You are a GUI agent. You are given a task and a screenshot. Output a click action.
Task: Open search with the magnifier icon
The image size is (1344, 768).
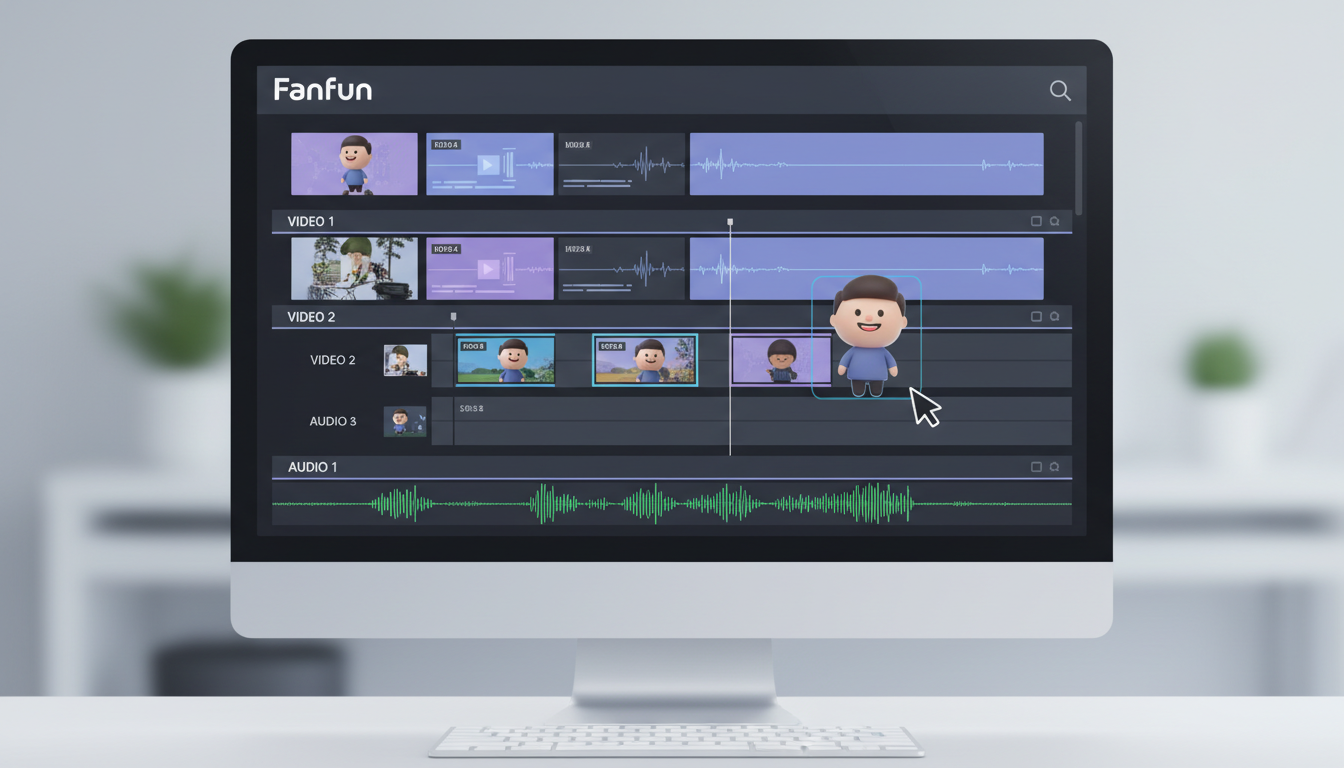(1060, 91)
